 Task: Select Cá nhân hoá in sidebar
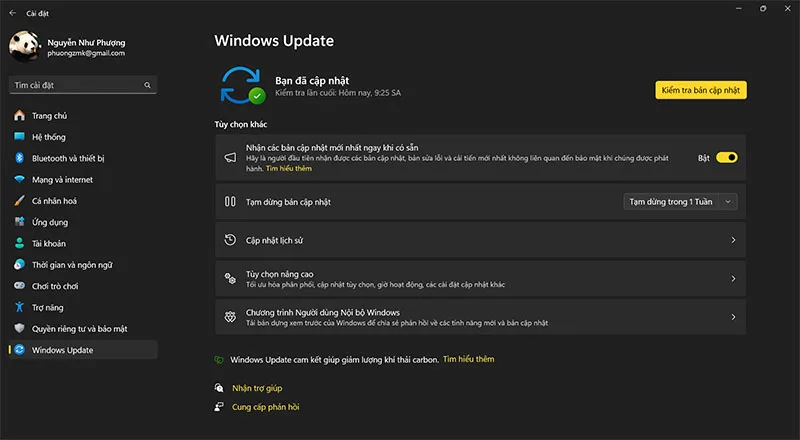click(x=83, y=201)
